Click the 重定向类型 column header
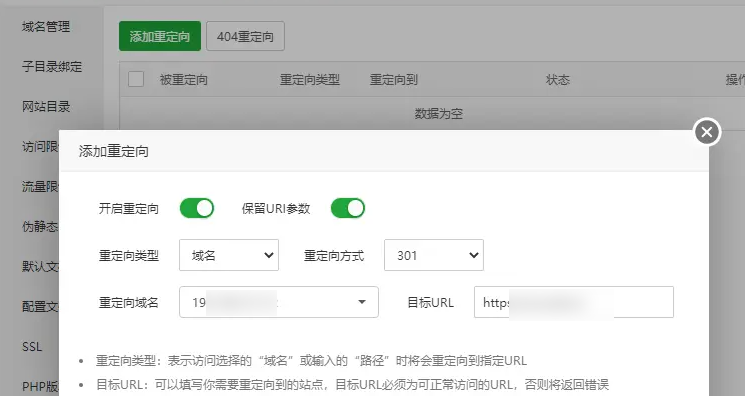This screenshot has width=745, height=396. click(310, 79)
